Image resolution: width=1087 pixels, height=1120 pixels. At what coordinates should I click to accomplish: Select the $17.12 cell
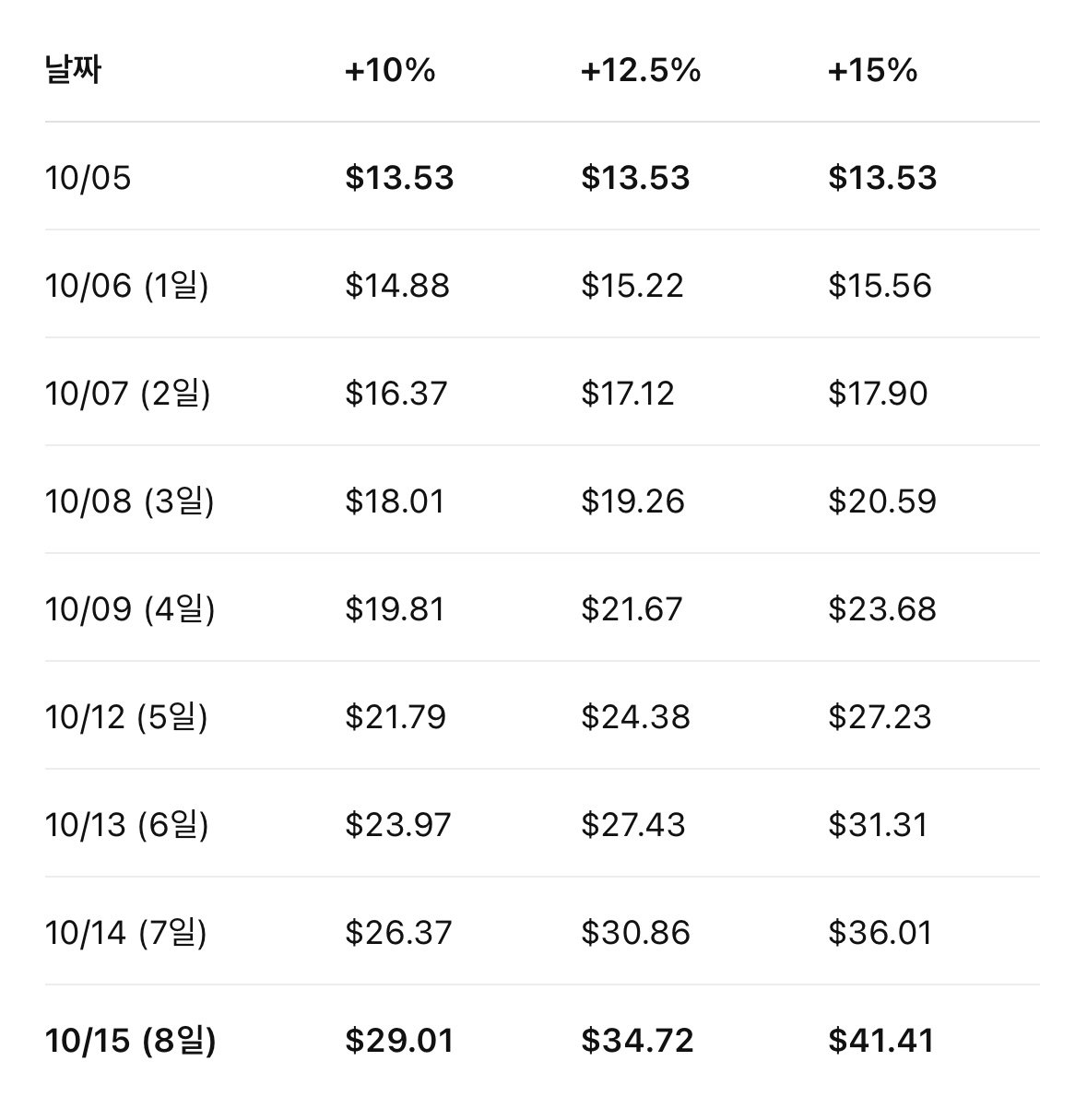pyautogui.click(x=628, y=394)
